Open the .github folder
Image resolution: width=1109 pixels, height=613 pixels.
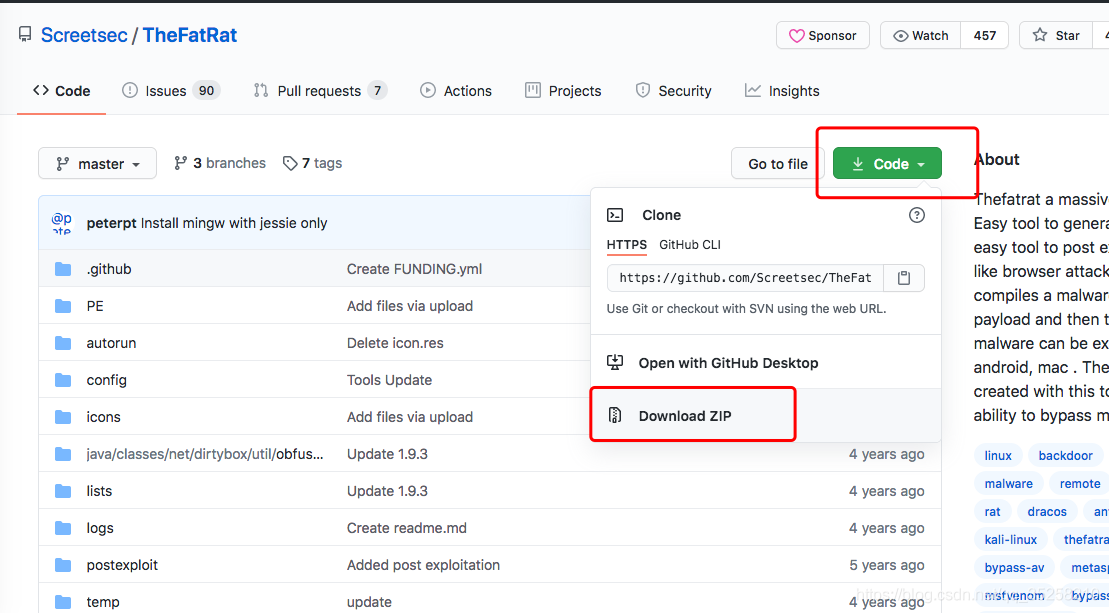click(x=109, y=269)
